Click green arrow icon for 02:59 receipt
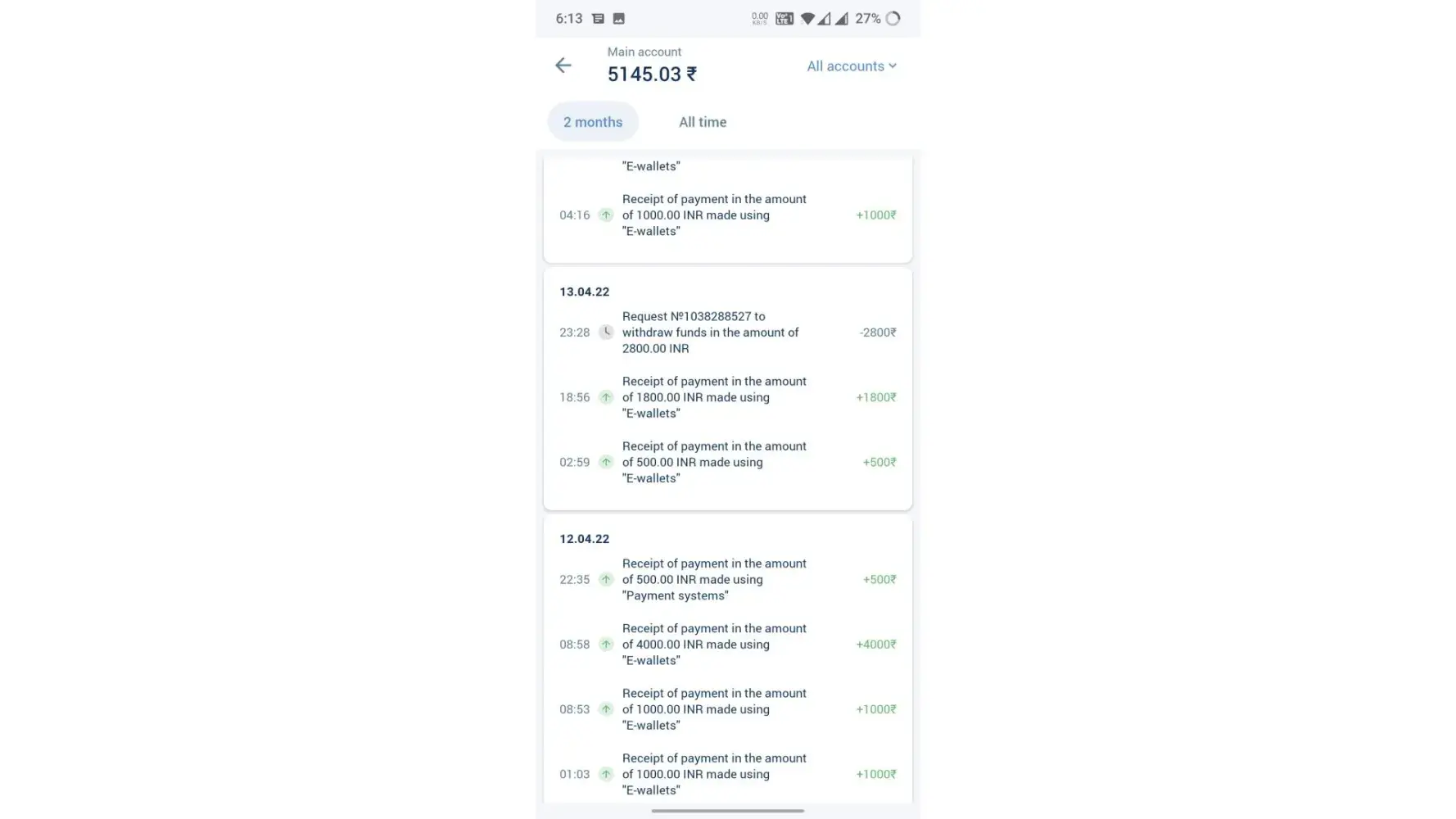This screenshot has height=819, width=1456. 606,462
